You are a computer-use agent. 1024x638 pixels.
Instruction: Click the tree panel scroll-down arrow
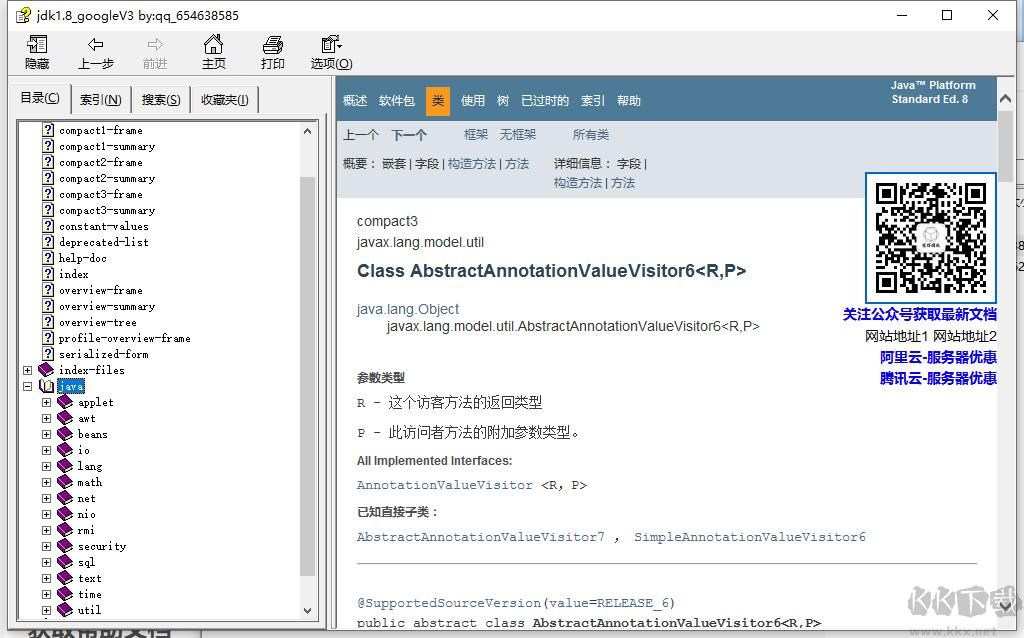[x=308, y=611]
